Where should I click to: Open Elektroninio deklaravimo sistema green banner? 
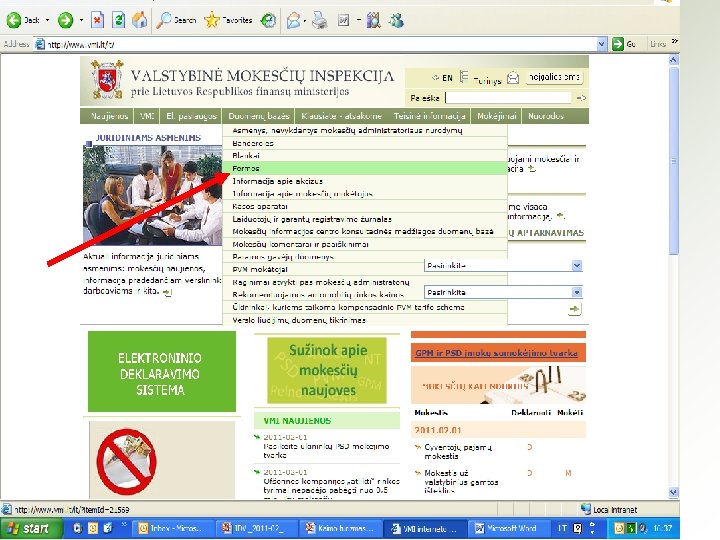coord(162,371)
